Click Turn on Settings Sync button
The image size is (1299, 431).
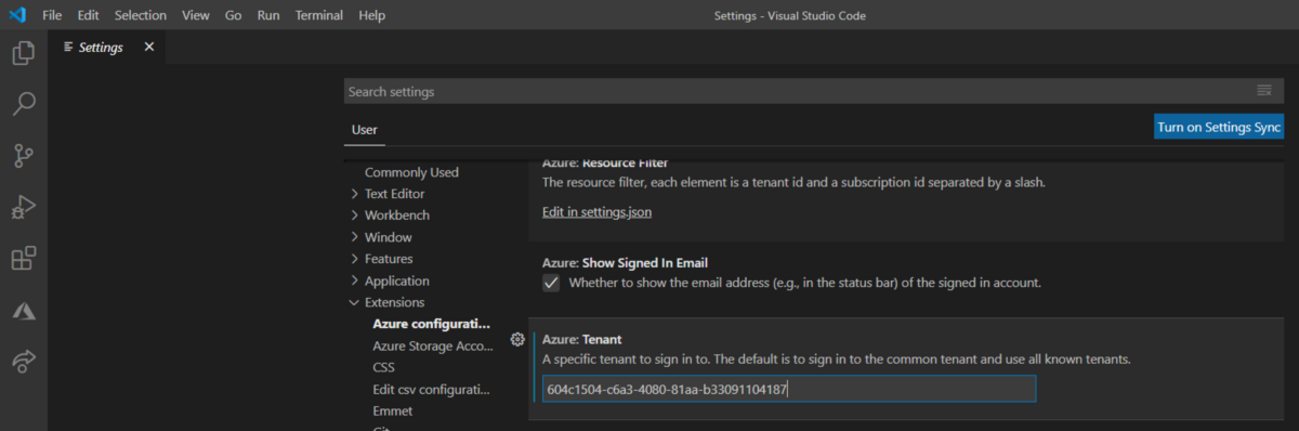click(x=1219, y=127)
